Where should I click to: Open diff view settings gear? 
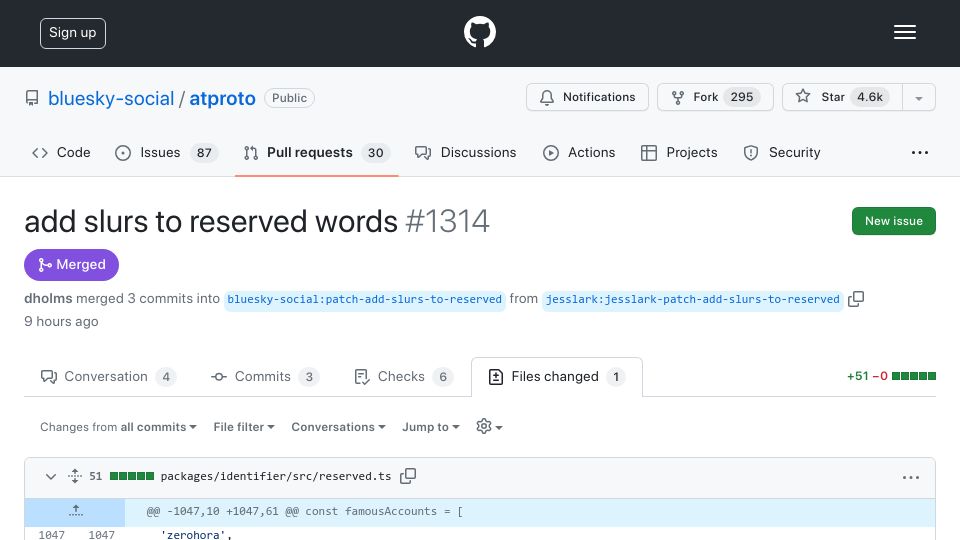coord(489,426)
